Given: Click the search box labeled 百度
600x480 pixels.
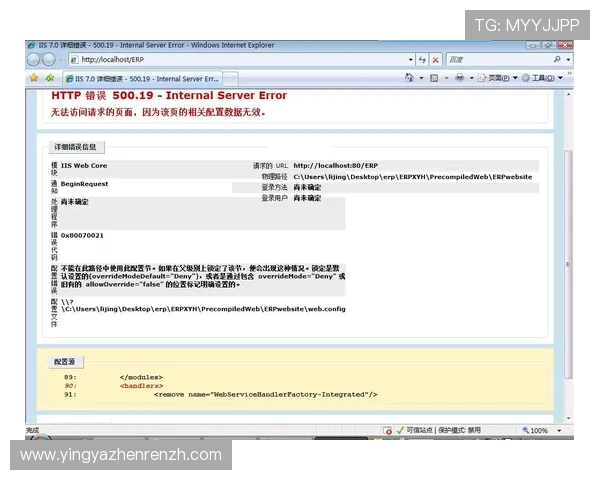Looking at the screenshot, I should click(x=499, y=59).
